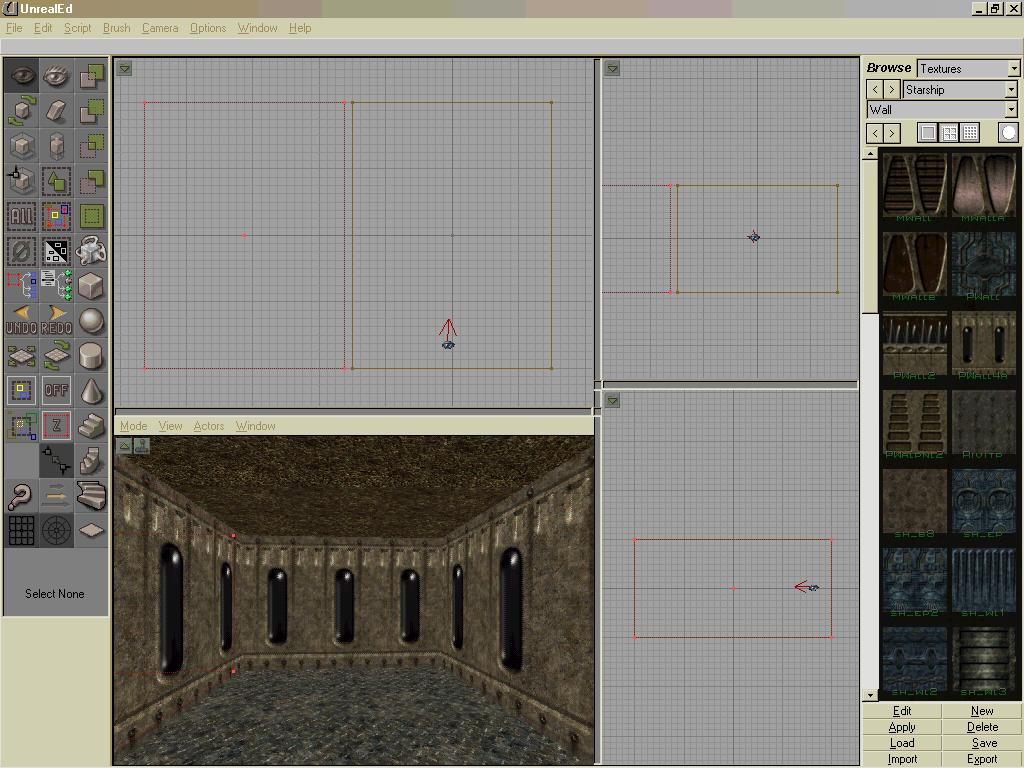
Task: Open the Browse Textures type dropdown
Action: click(968, 68)
